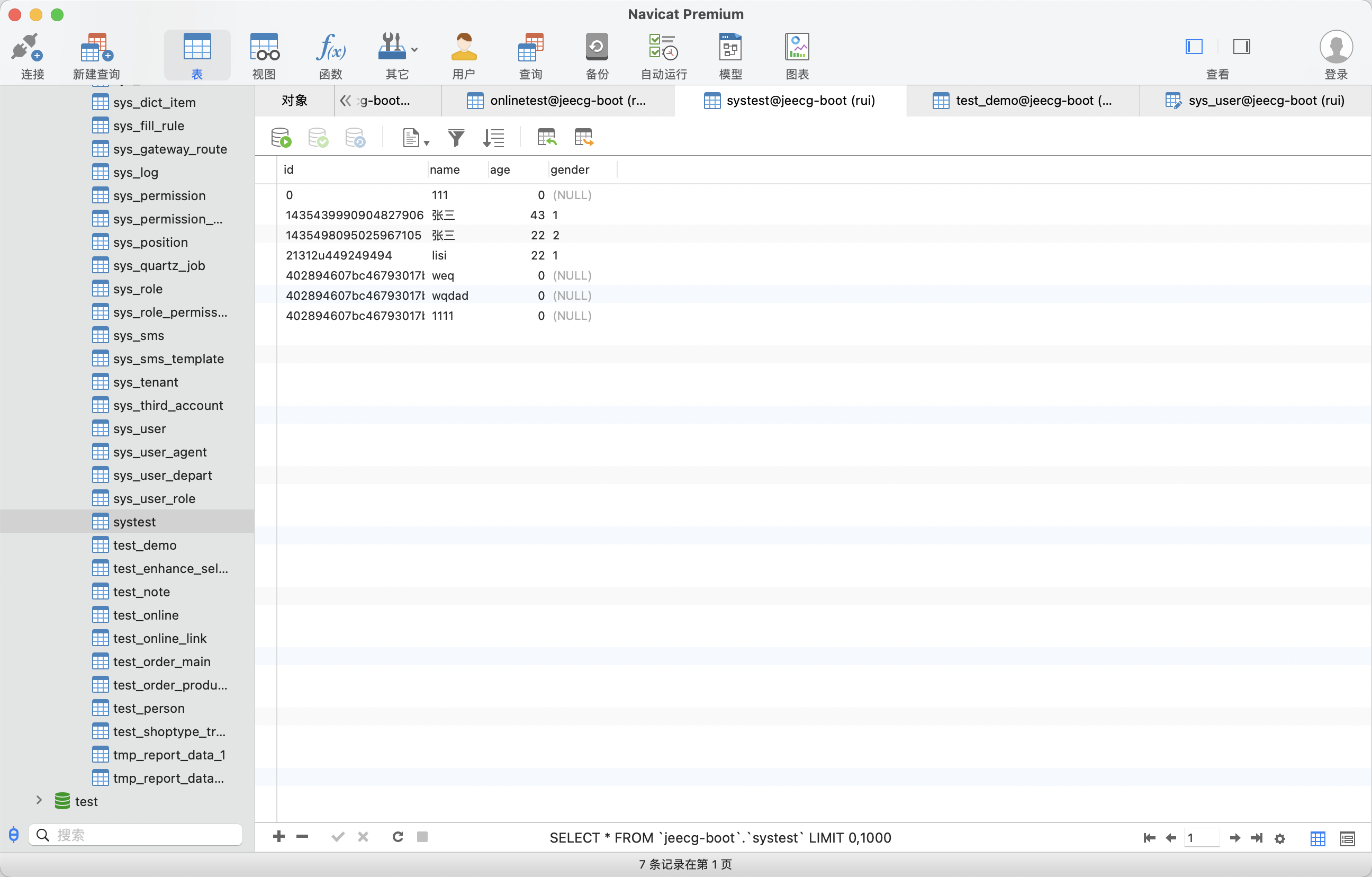The image size is (1372, 877).
Task: Click the Begin Transaction icon
Action: (x=281, y=137)
